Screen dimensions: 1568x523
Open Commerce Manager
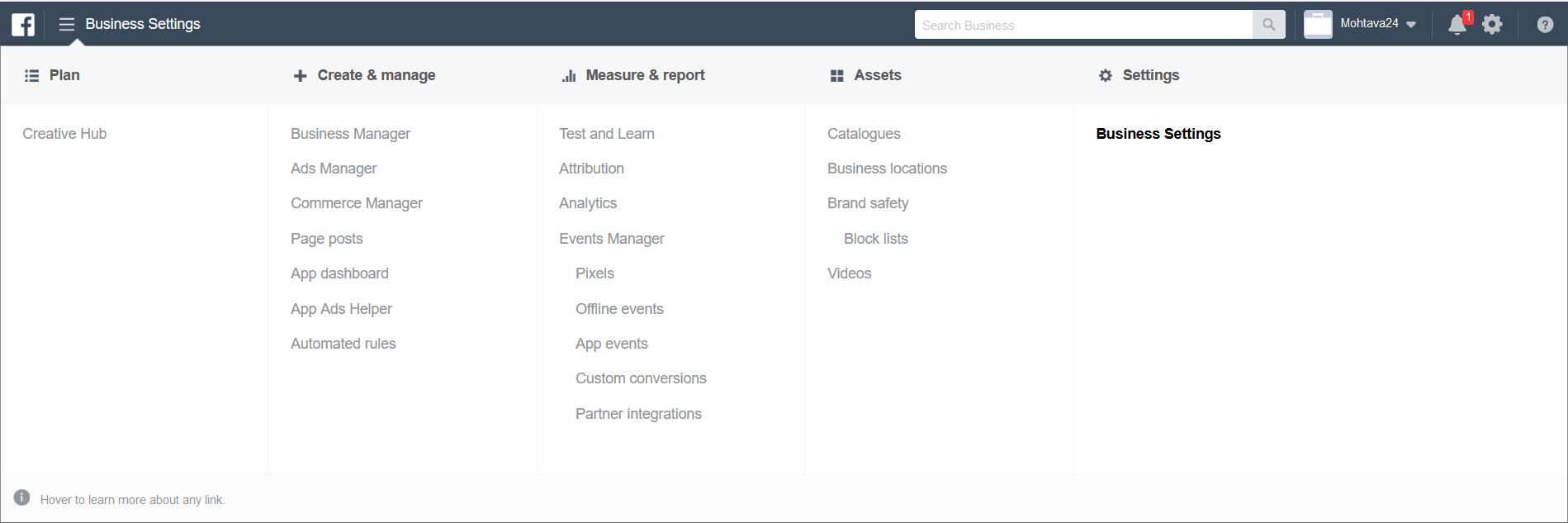tap(356, 203)
